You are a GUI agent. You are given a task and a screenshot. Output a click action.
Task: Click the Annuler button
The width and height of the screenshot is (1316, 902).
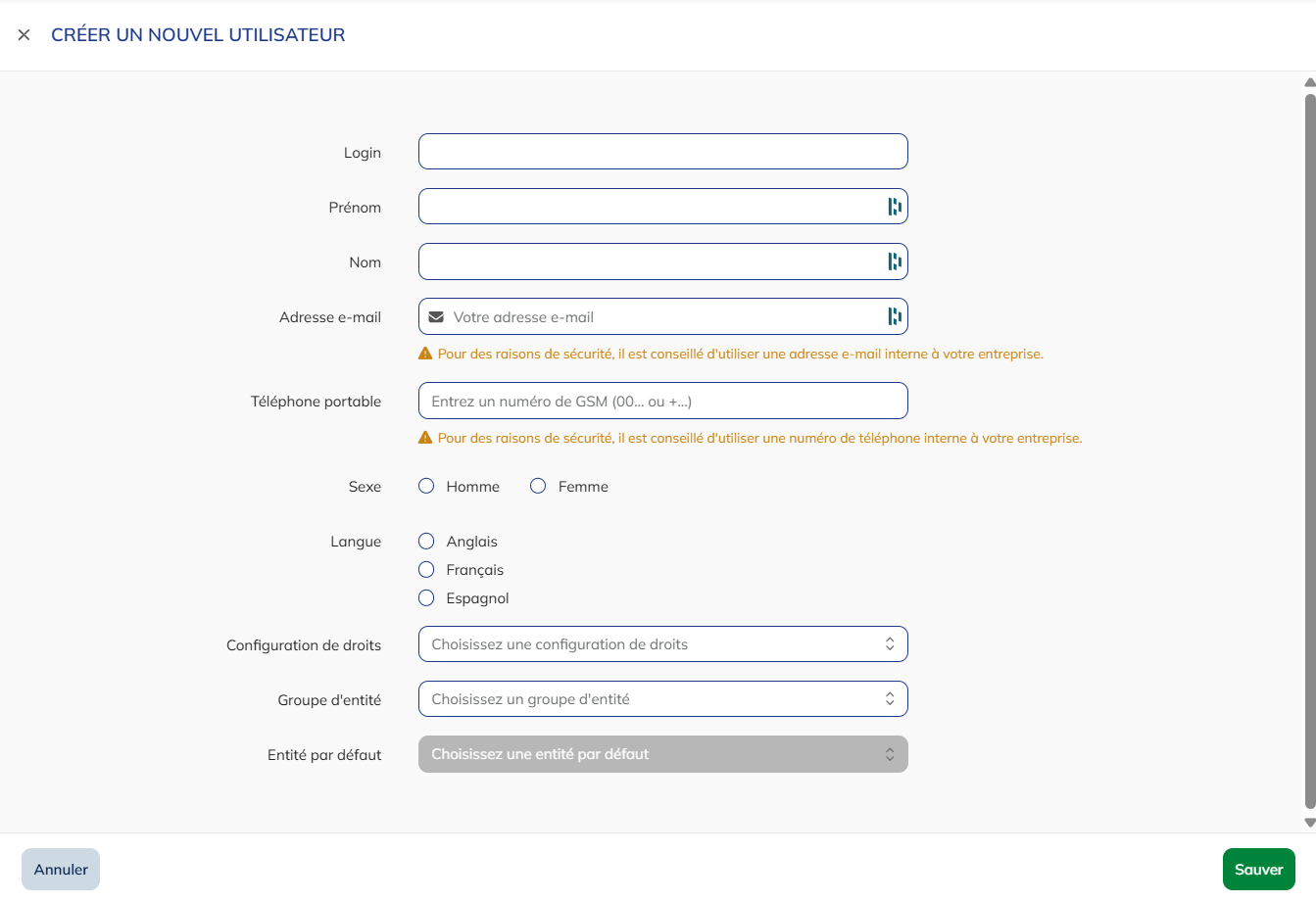pyautogui.click(x=60, y=869)
